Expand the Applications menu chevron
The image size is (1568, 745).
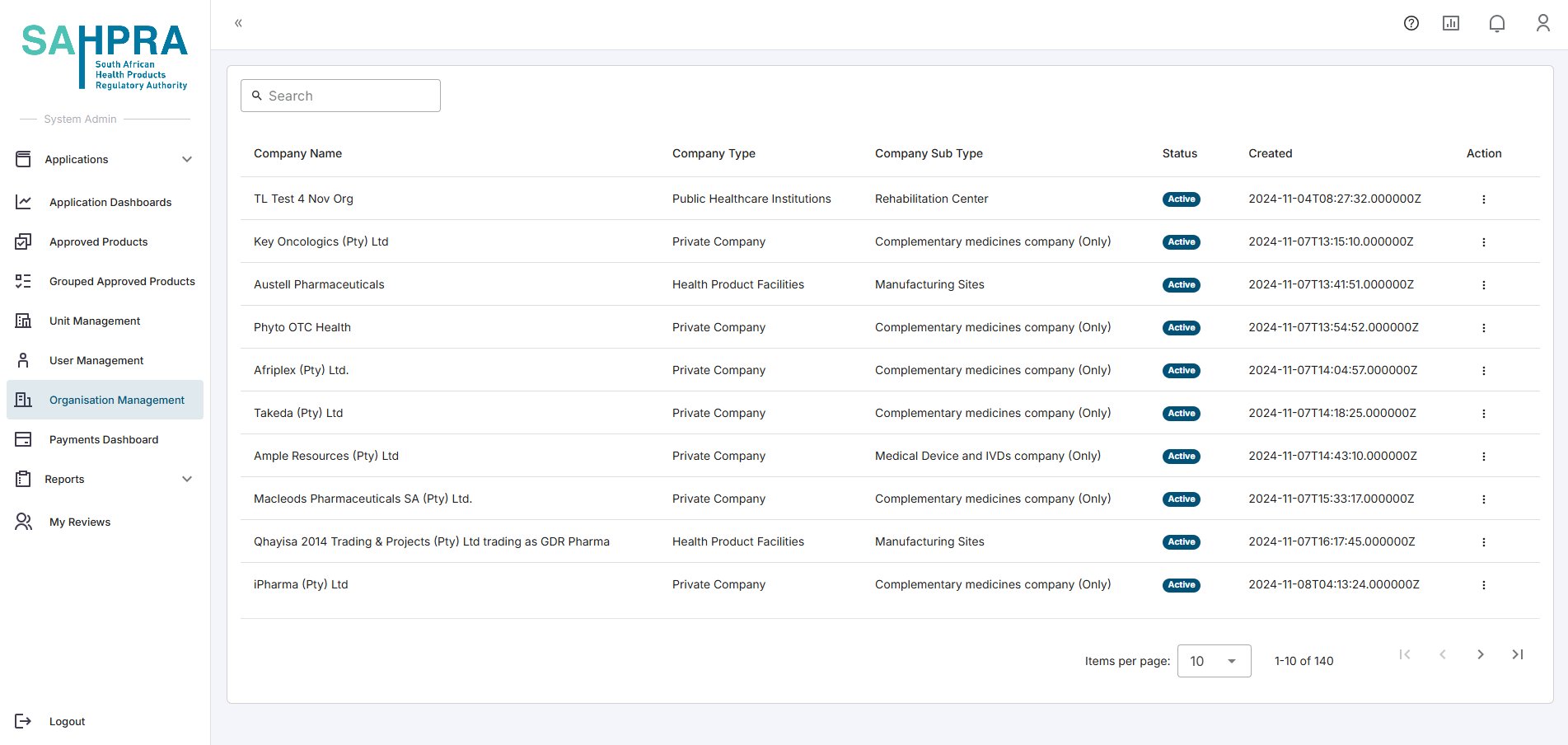[187, 159]
